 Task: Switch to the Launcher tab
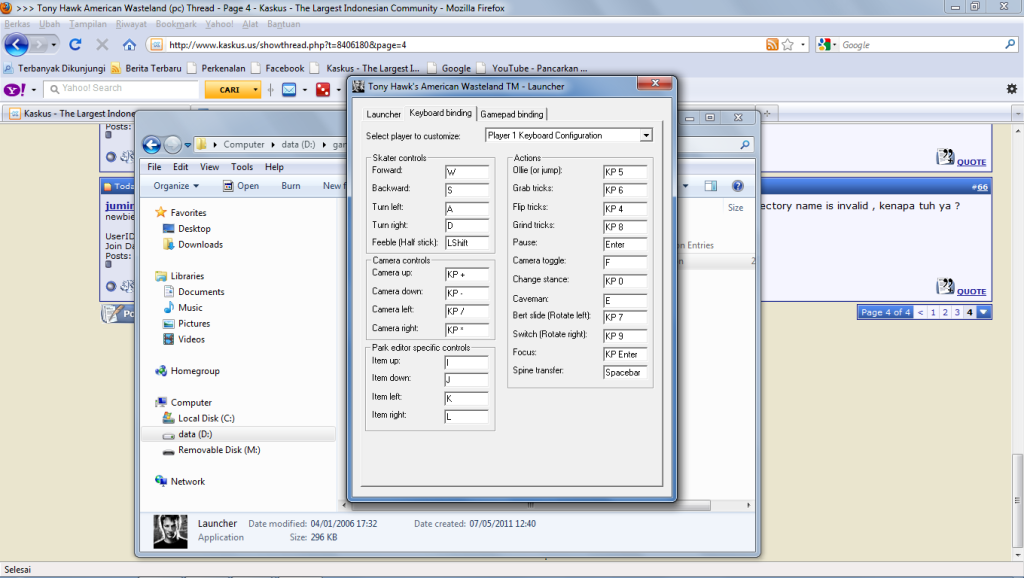(383, 114)
